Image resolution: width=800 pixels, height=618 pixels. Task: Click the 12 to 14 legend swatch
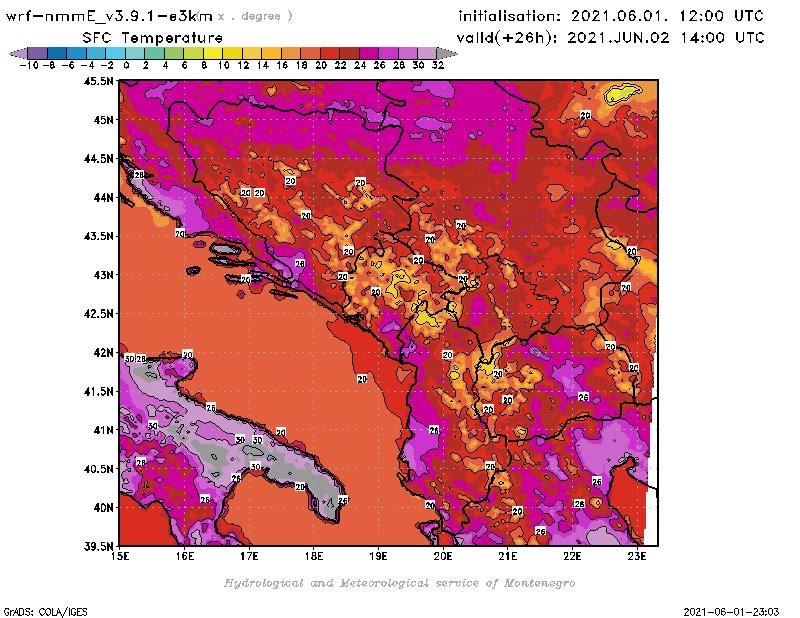[252, 53]
